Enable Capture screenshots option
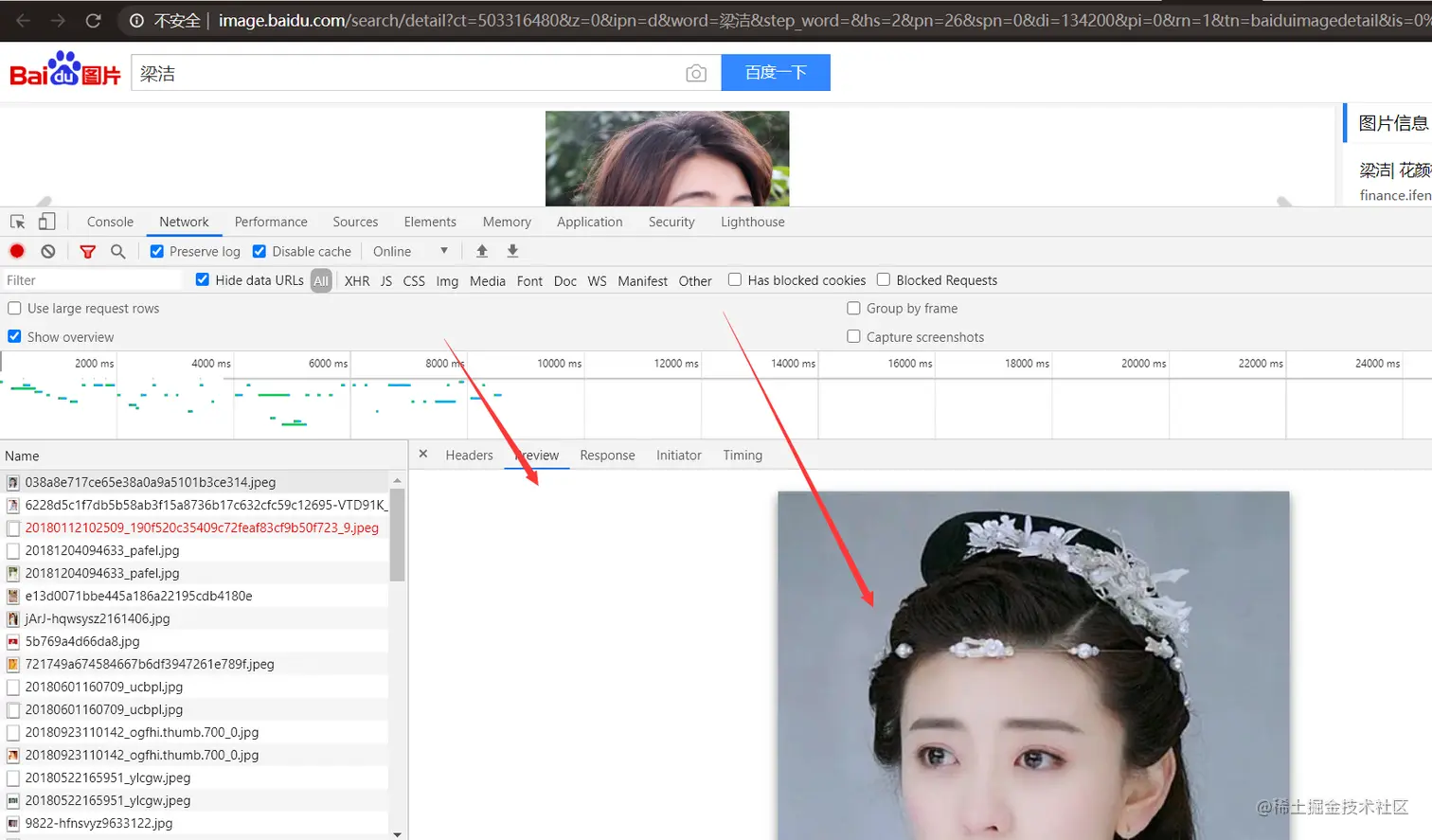Image resolution: width=1432 pixels, height=840 pixels. 853,336
